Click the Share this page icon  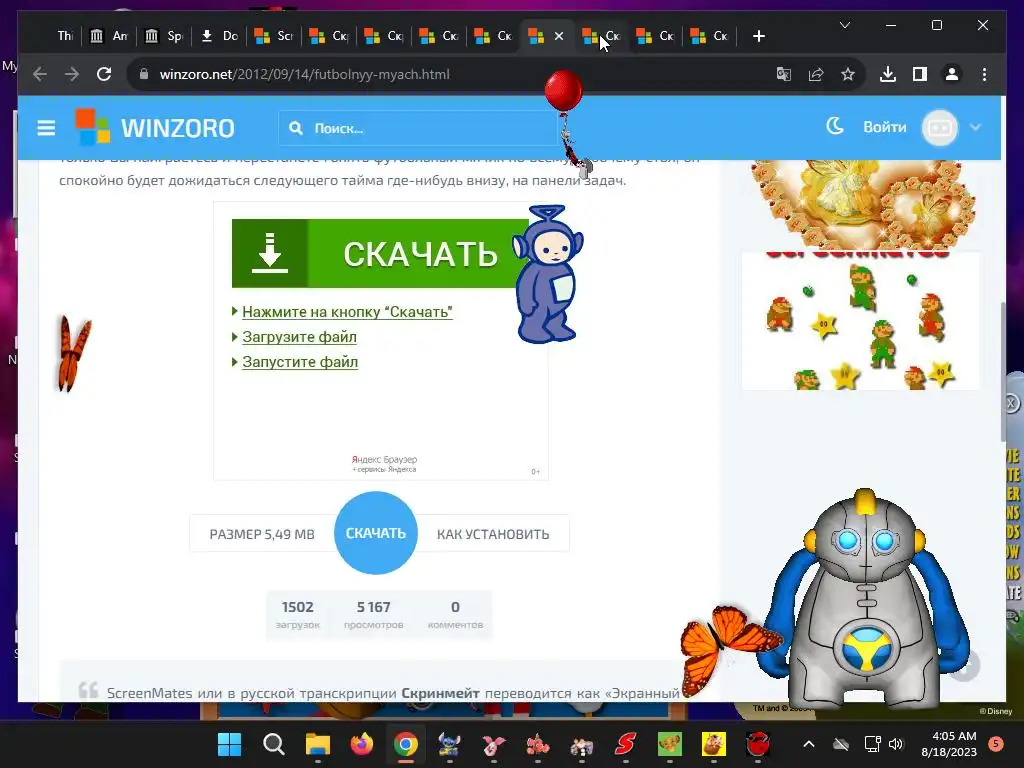click(816, 74)
